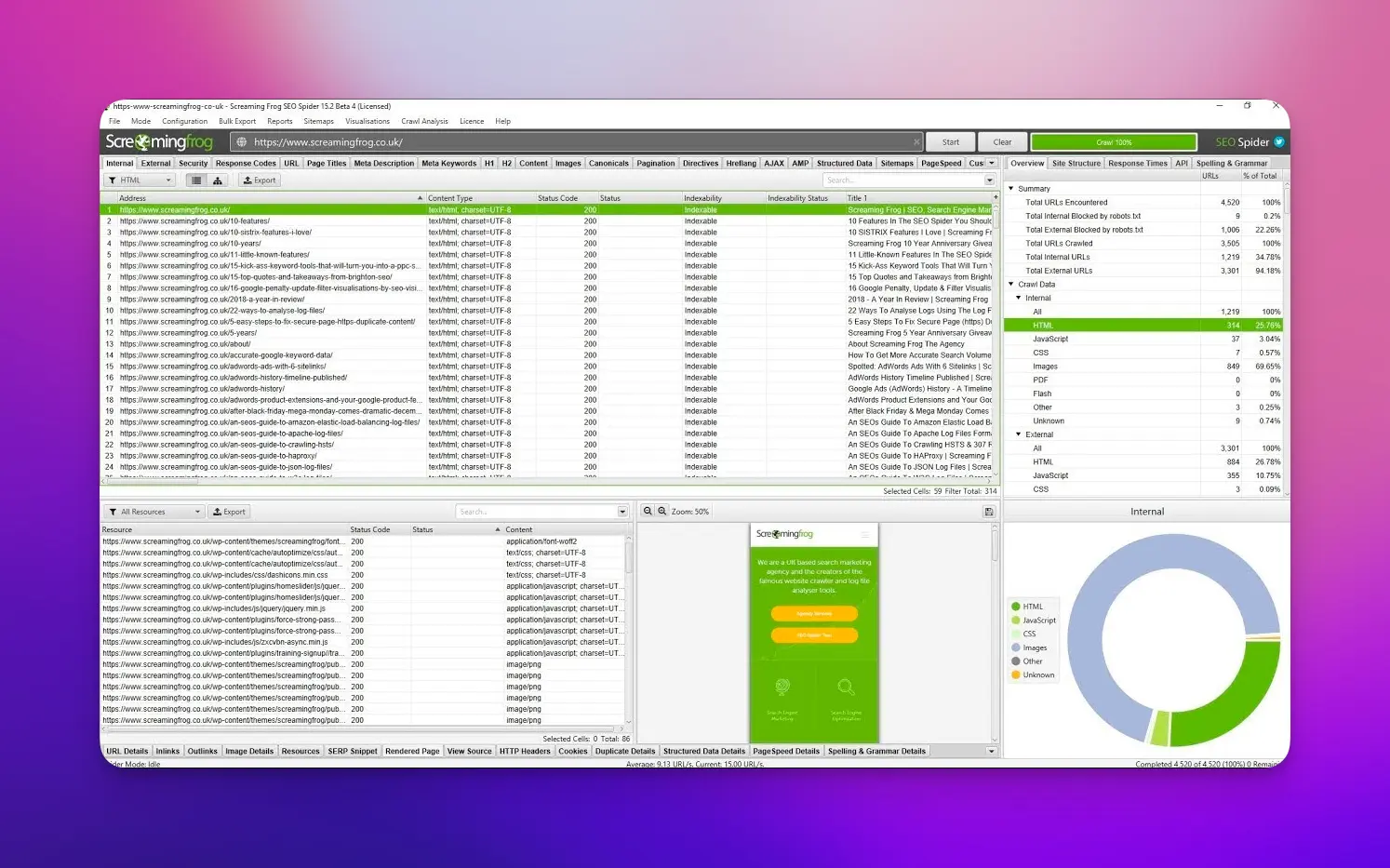Zoom in the rendered page preview

[x=662, y=512]
